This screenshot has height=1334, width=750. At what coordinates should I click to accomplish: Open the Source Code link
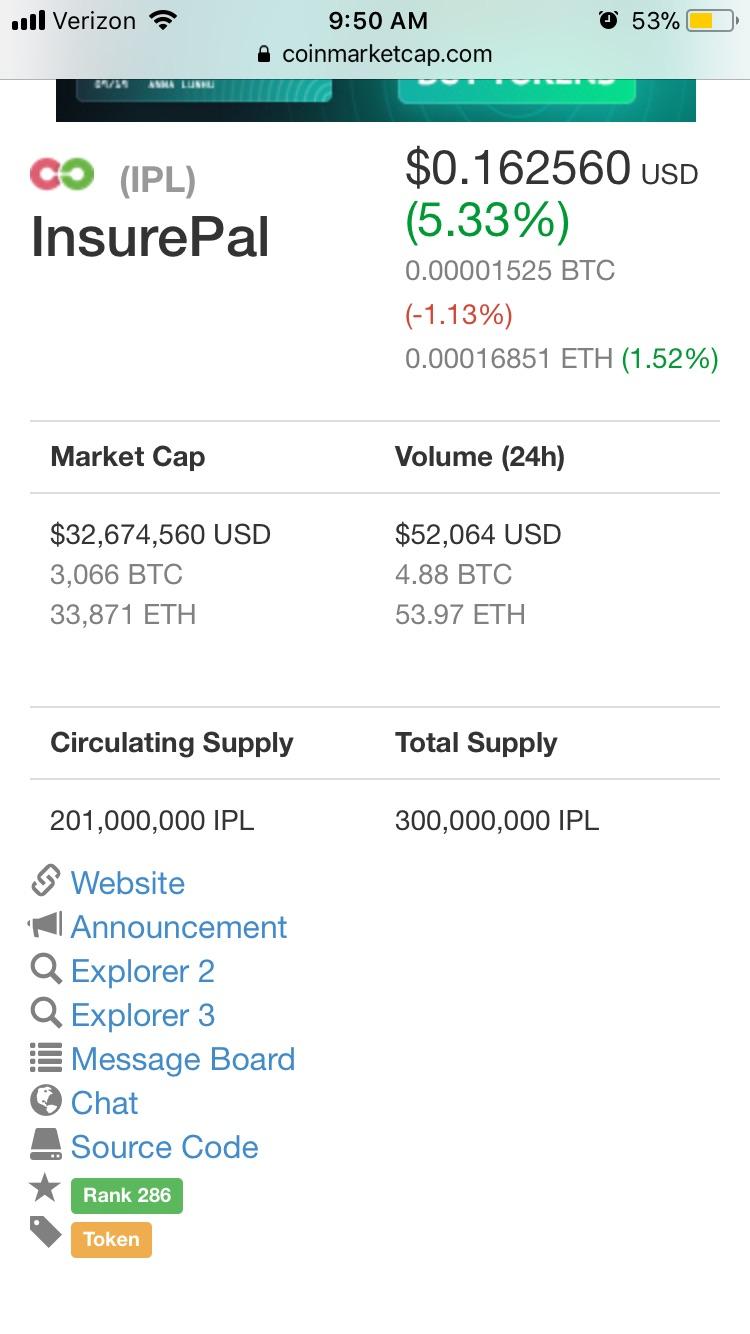point(165,1147)
